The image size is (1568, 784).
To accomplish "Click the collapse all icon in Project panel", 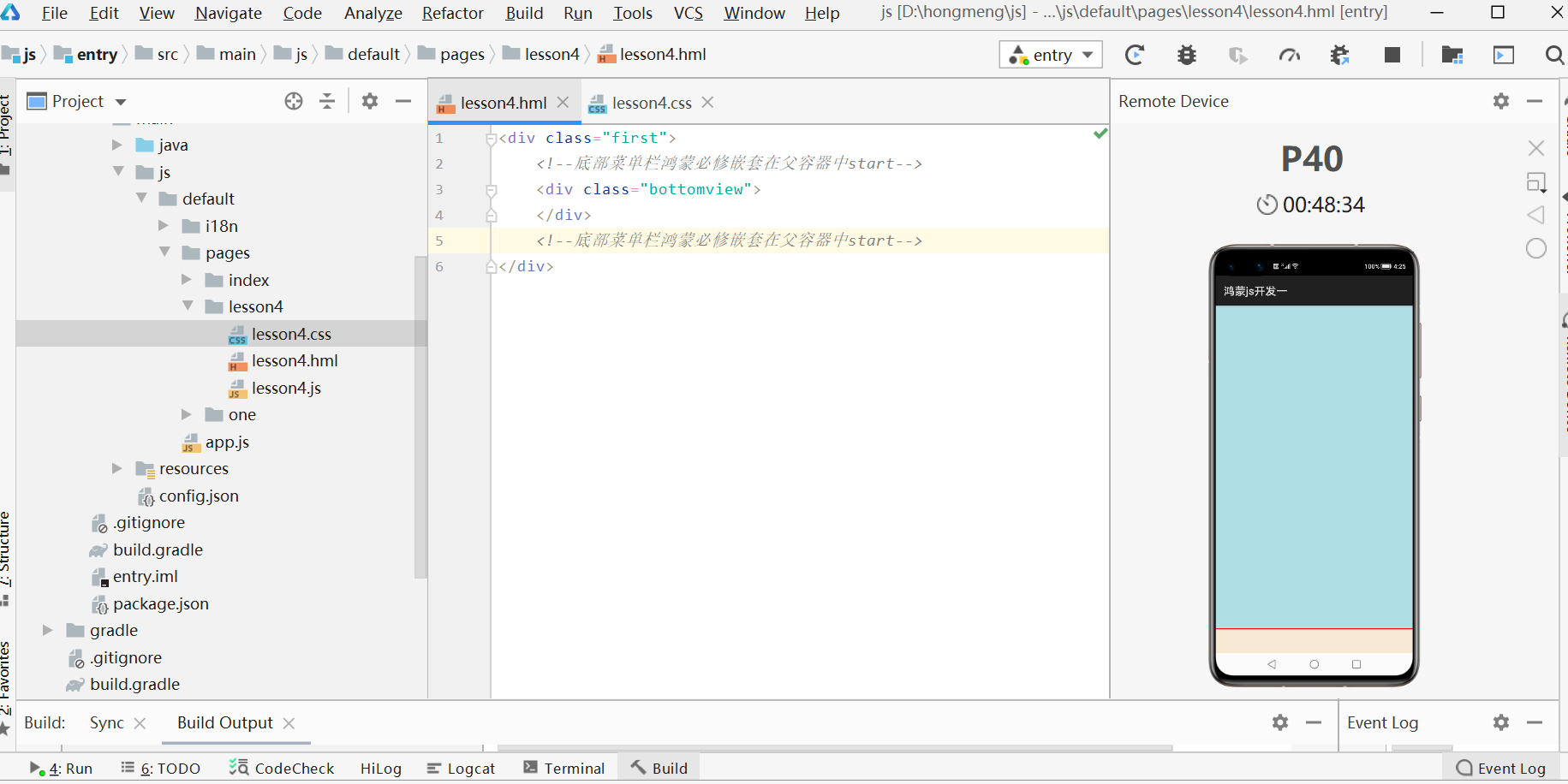I will pos(327,101).
